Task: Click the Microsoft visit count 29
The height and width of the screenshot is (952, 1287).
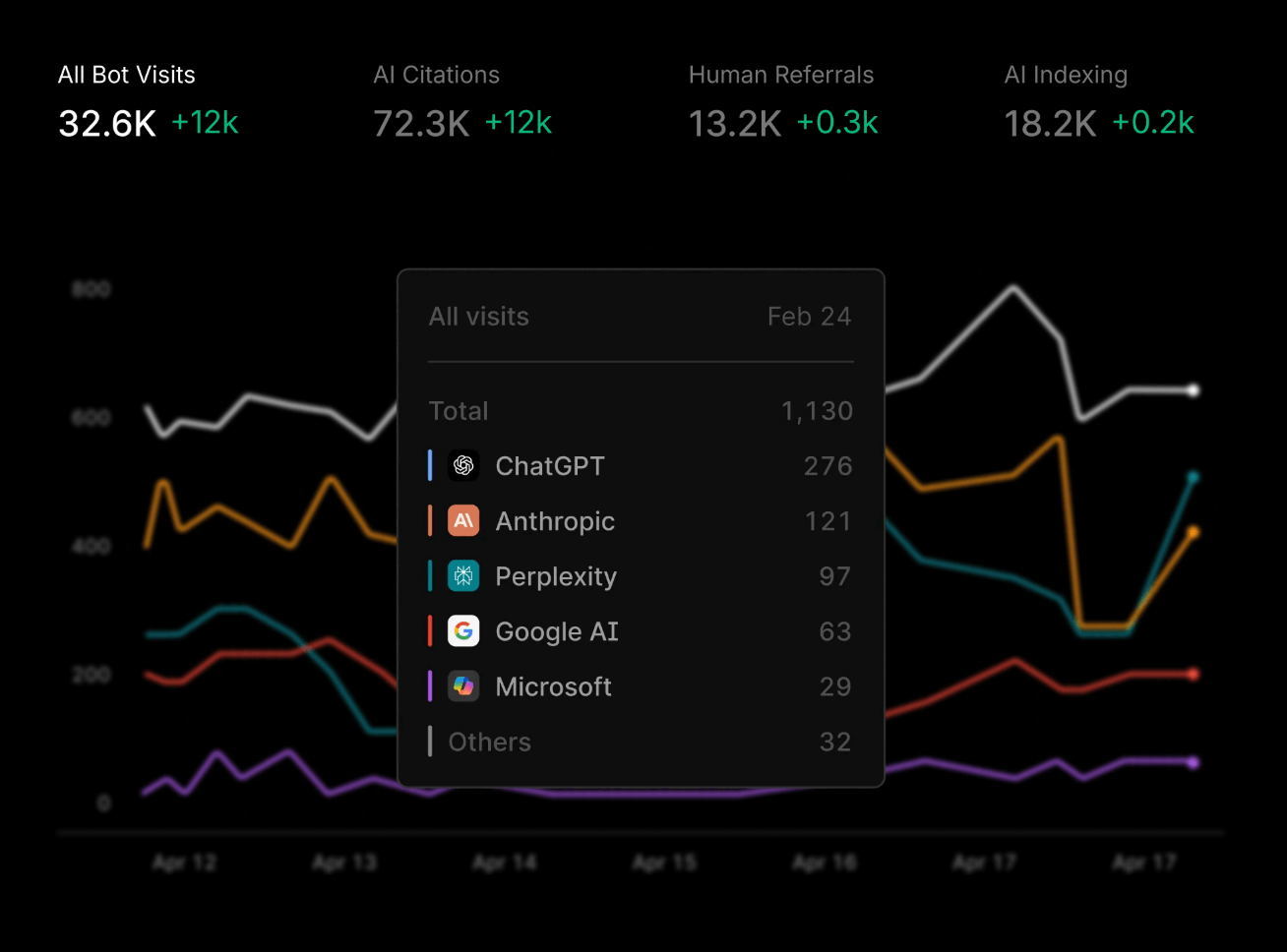Action: coord(835,686)
